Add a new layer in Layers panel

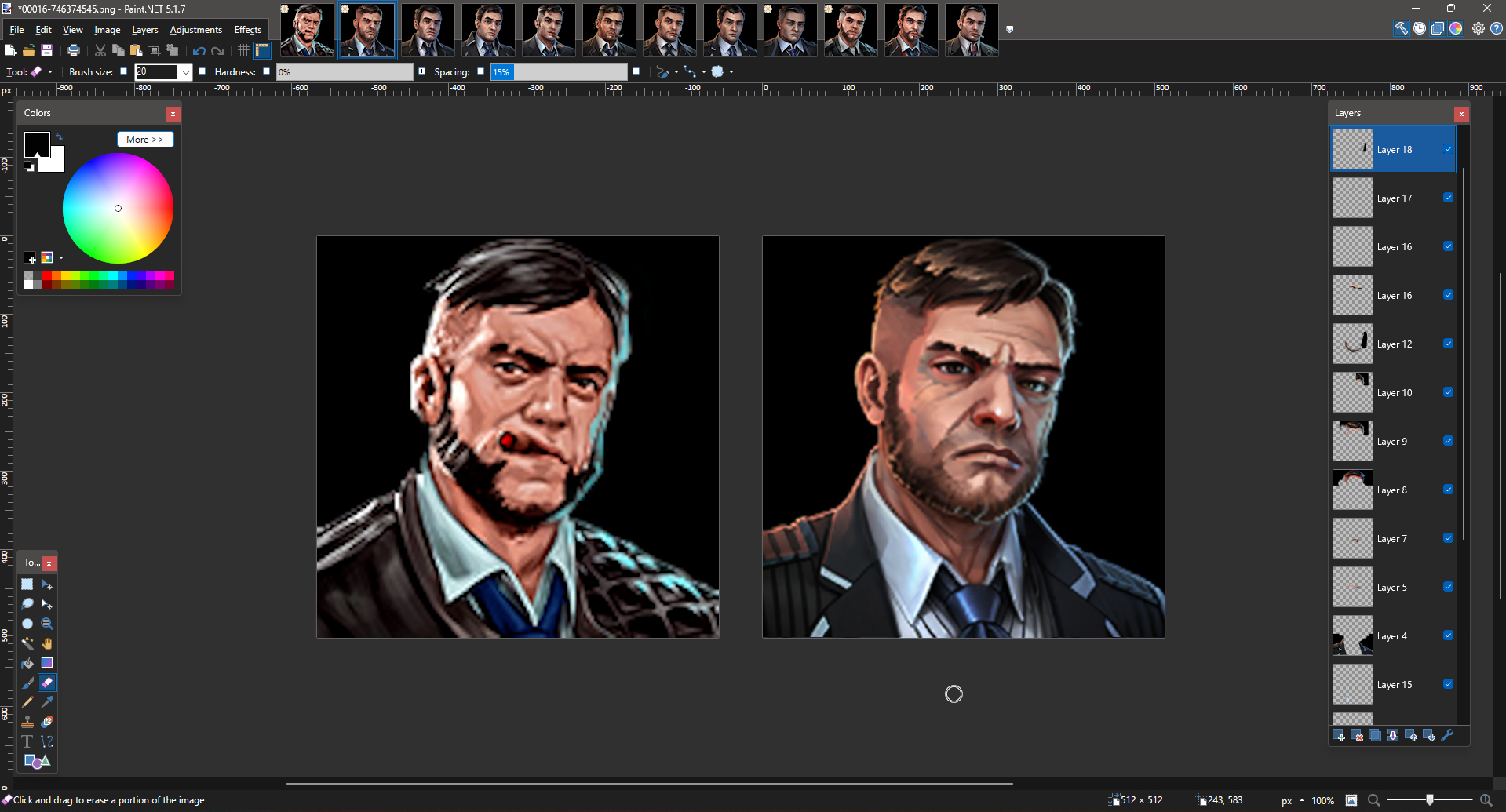point(1339,735)
